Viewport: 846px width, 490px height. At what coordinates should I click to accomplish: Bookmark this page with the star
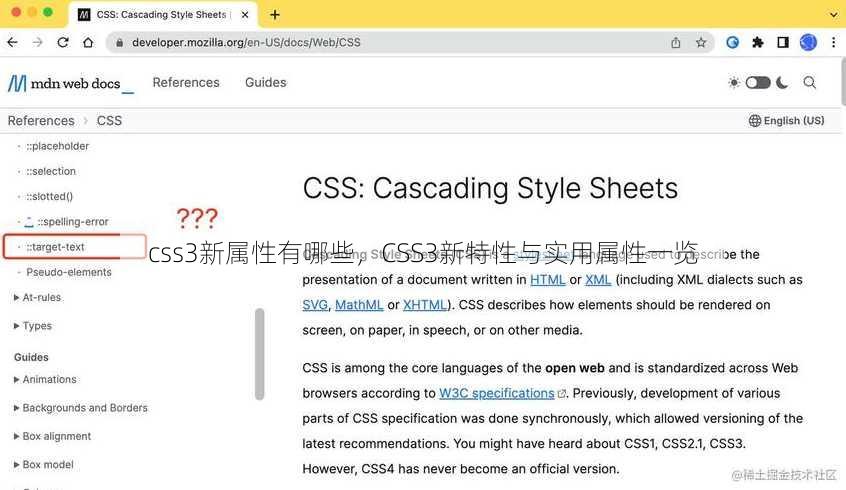[x=701, y=42]
